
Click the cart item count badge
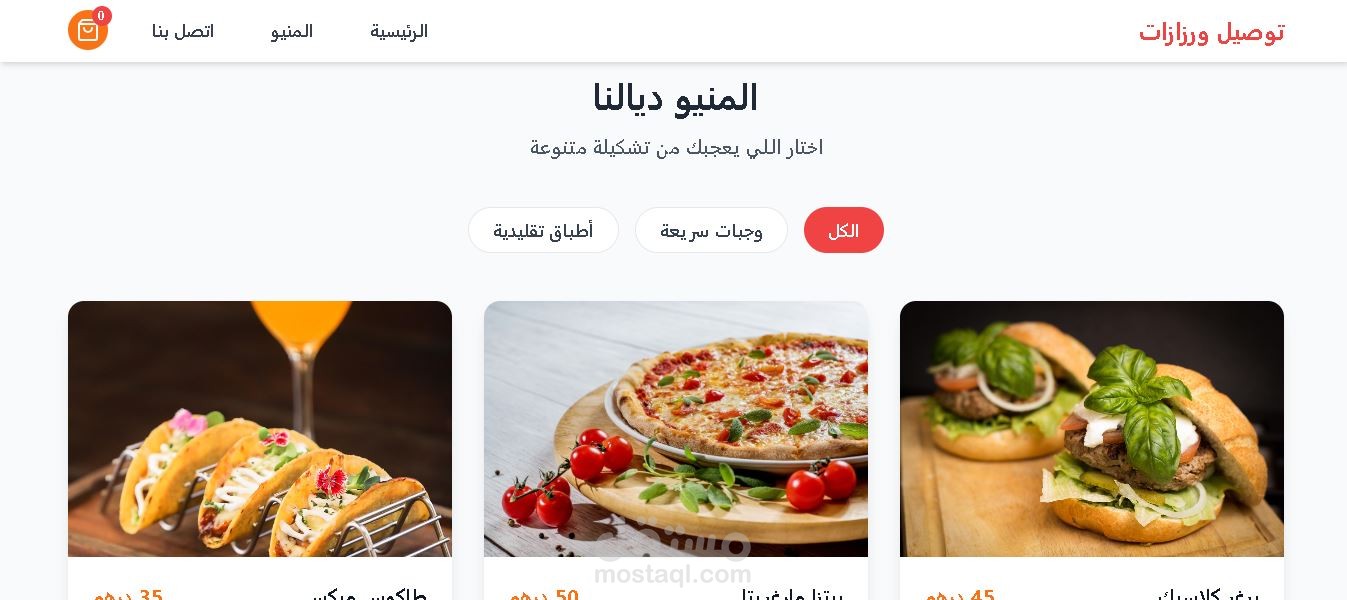pos(102,16)
